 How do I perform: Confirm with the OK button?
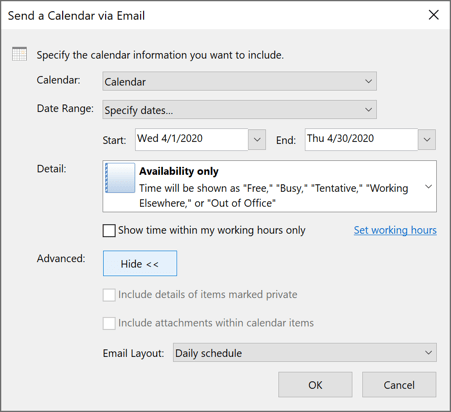pyautogui.click(x=315, y=385)
